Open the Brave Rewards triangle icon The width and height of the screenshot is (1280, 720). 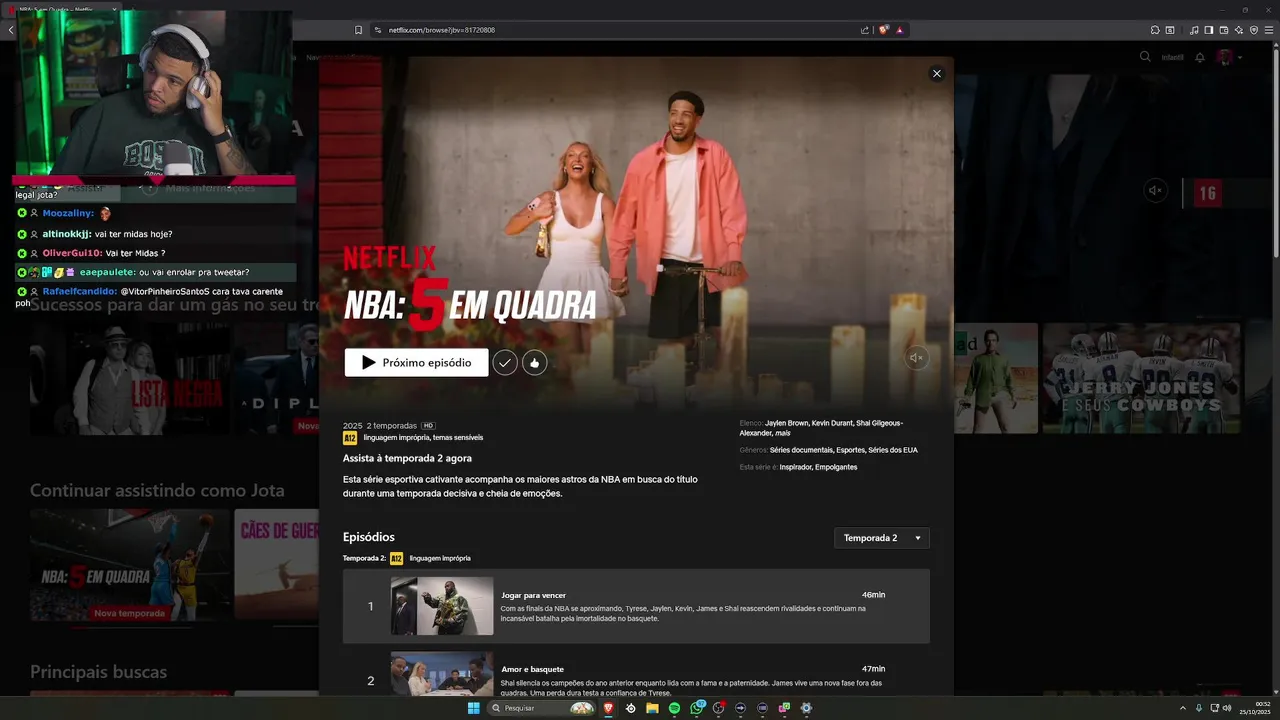coord(900,30)
